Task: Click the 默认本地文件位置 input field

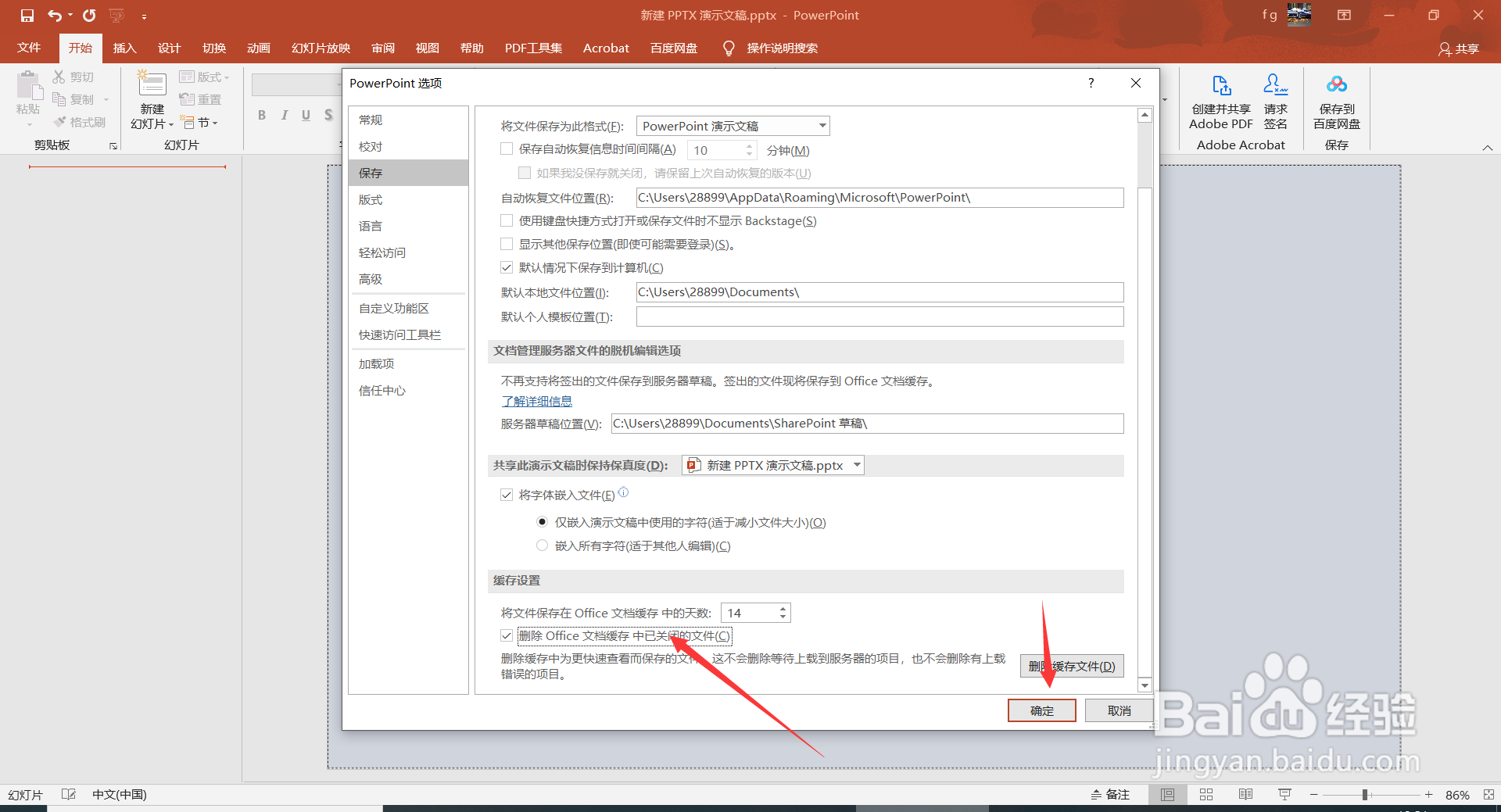Action: pyautogui.click(x=879, y=292)
